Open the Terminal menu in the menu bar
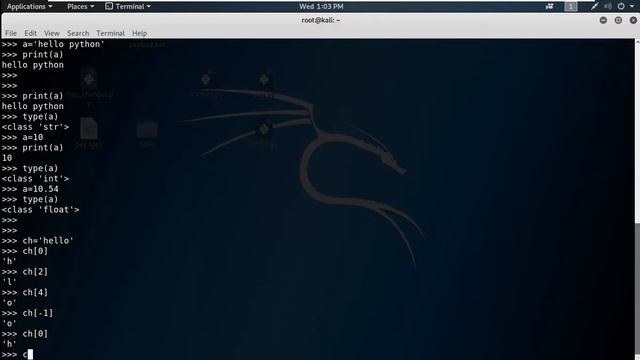Viewport: 640px width, 360px height. pyautogui.click(x=110, y=33)
